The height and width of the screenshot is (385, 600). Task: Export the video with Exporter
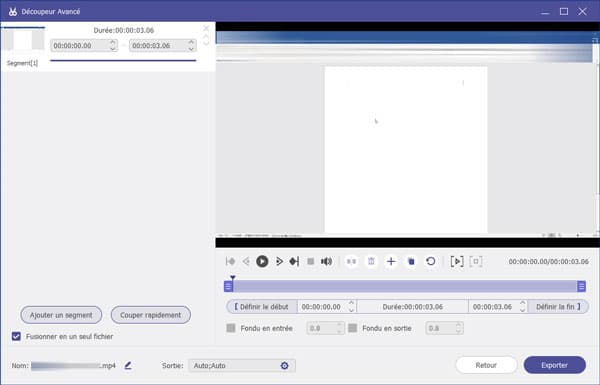point(554,365)
